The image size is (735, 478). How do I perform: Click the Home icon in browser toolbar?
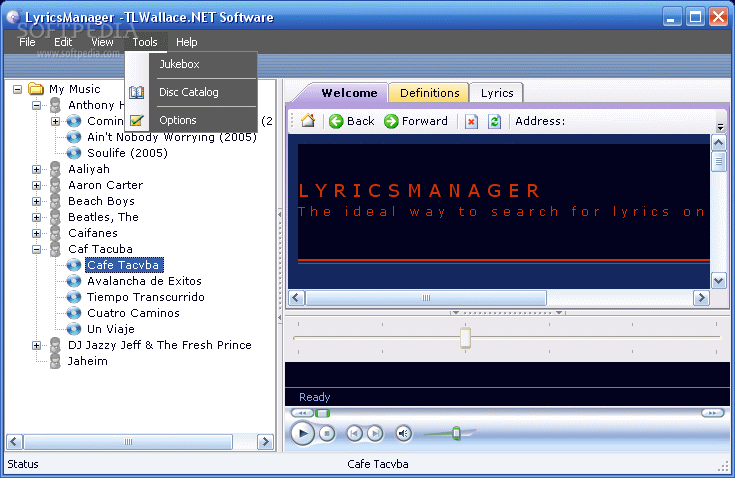[x=308, y=121]
